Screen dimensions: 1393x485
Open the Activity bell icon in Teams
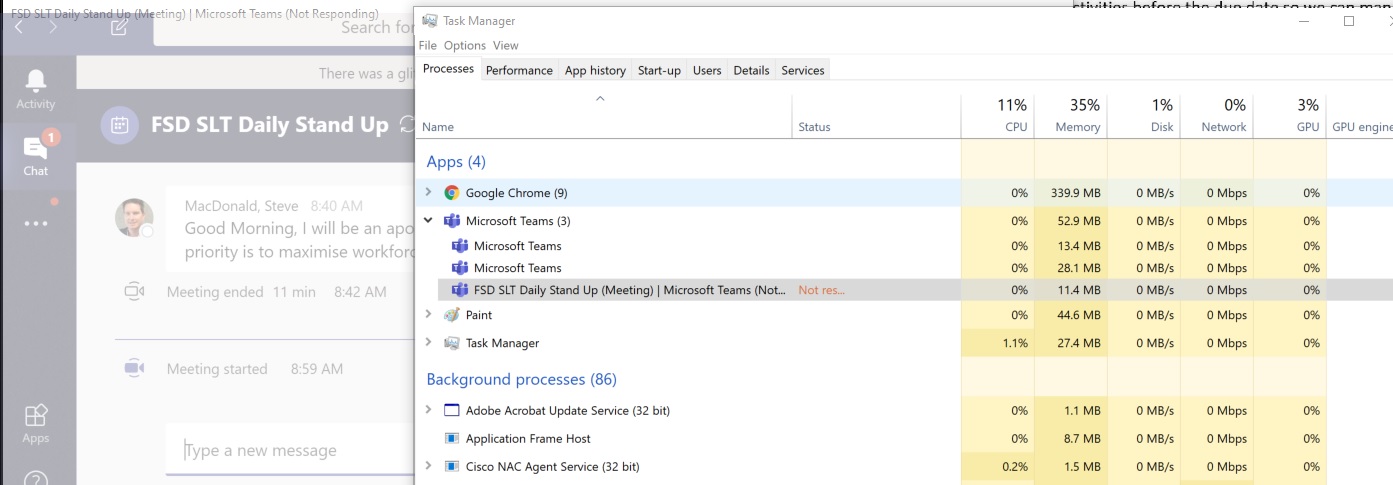36,81
